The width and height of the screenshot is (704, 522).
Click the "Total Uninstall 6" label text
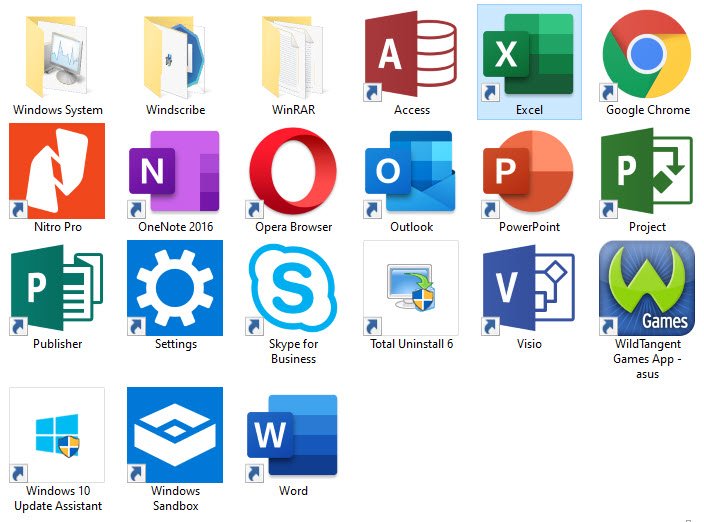pyautogui.click(x=411, y=344)
